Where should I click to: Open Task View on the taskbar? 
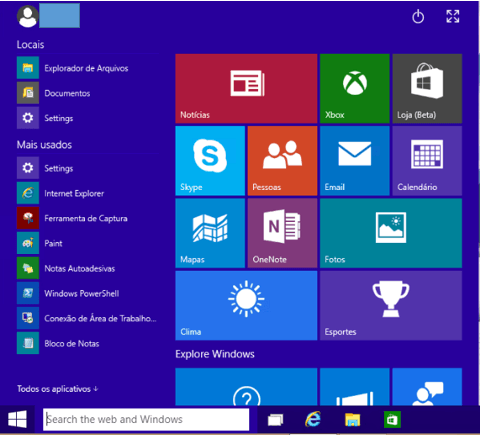point(275,420)
